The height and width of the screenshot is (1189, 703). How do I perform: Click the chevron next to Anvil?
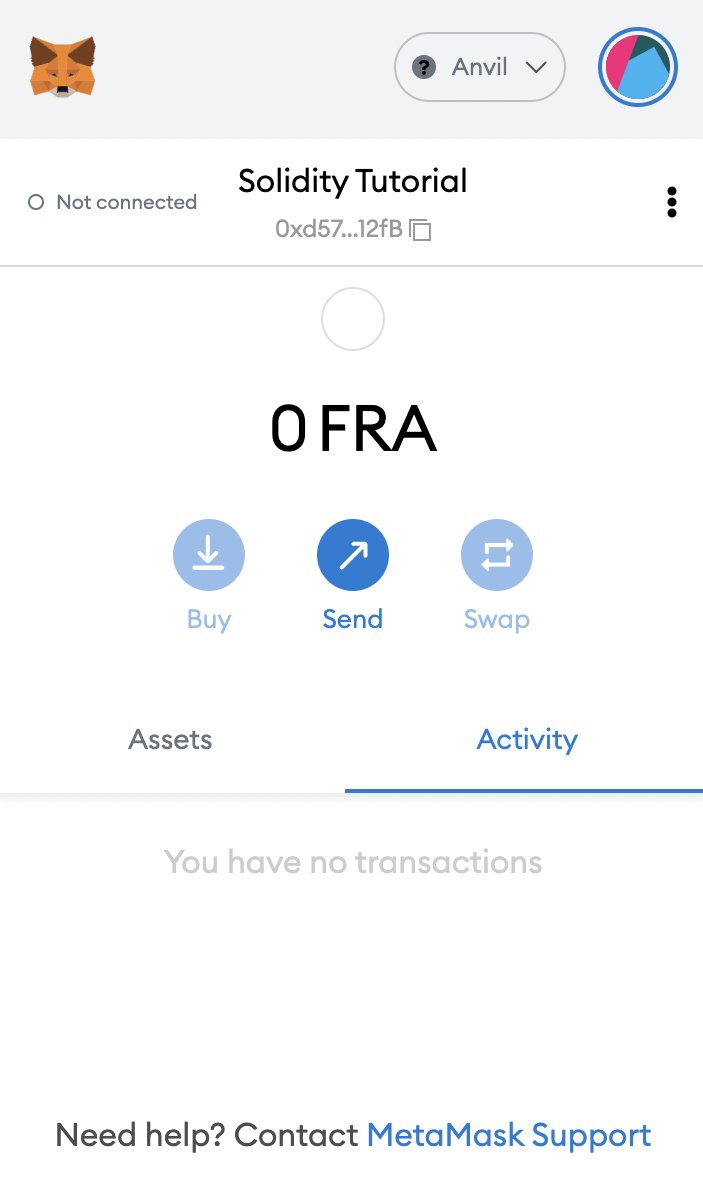pyautogui.click(x=536, y=67)
